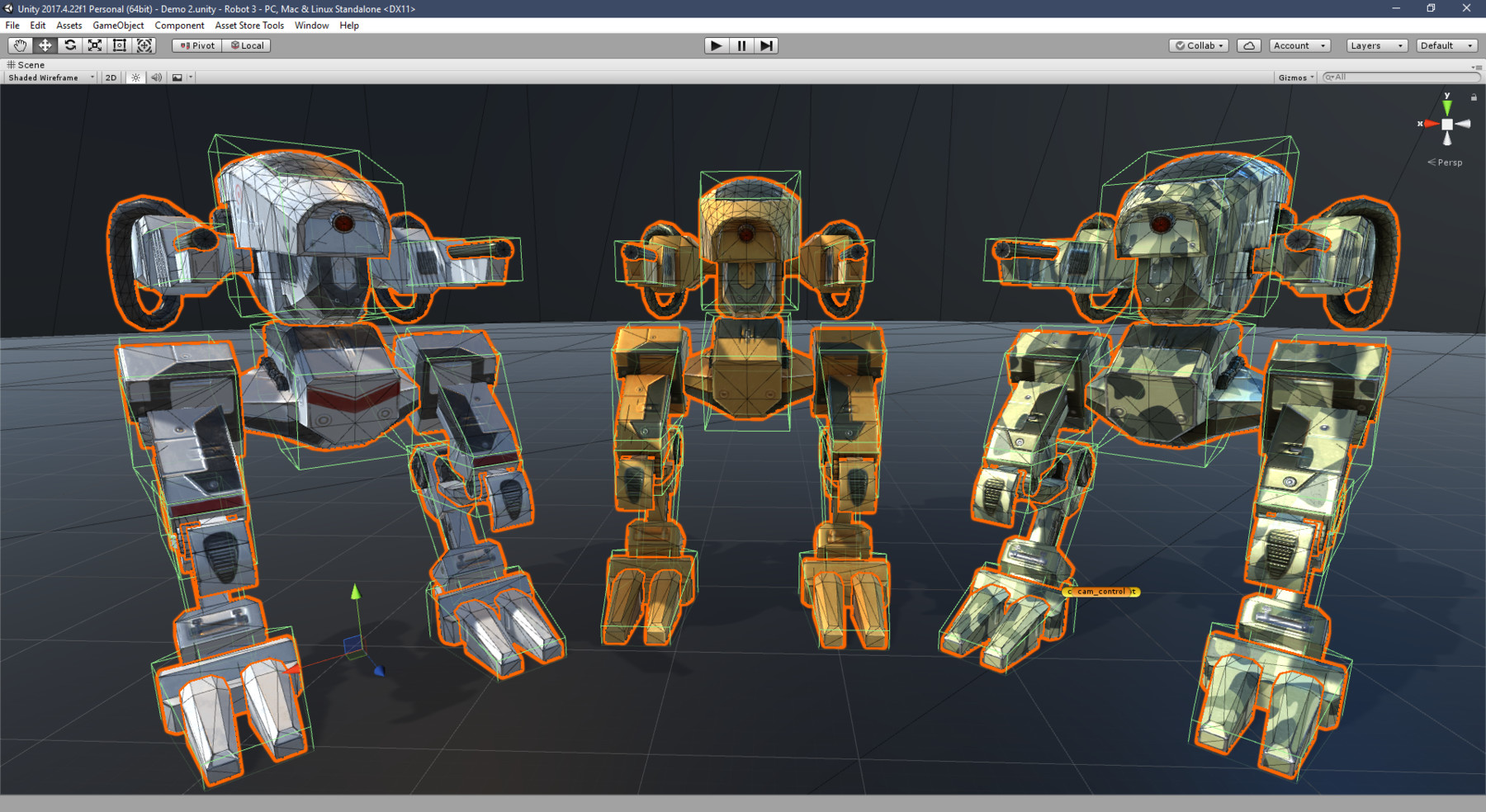Open the GameObject menu

point(118,26)
